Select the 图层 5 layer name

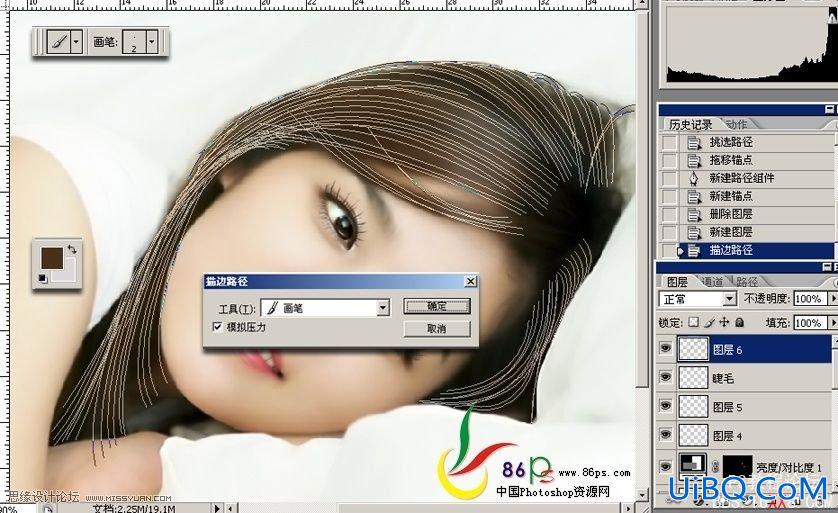(x=727, y=407)
